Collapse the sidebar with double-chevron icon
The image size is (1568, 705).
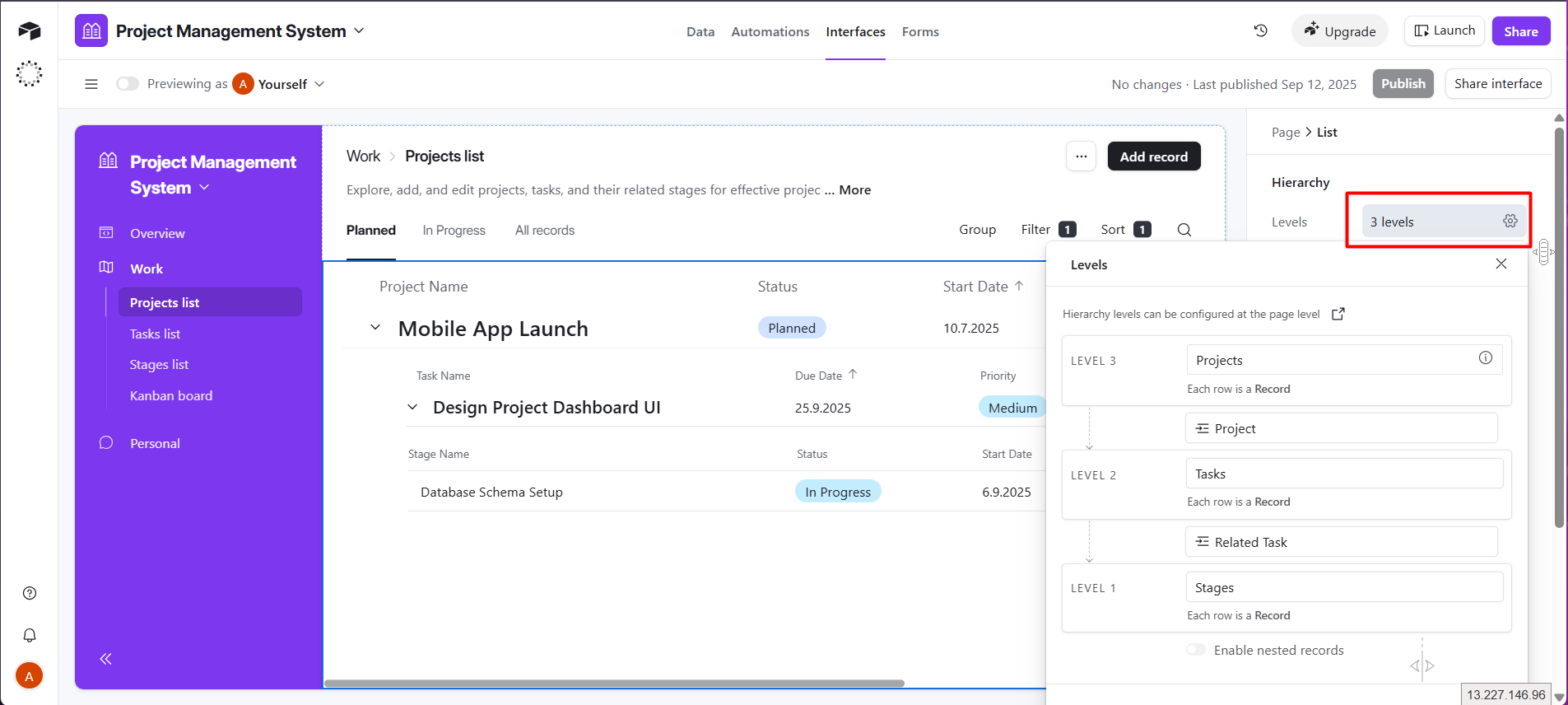(105, 659)
